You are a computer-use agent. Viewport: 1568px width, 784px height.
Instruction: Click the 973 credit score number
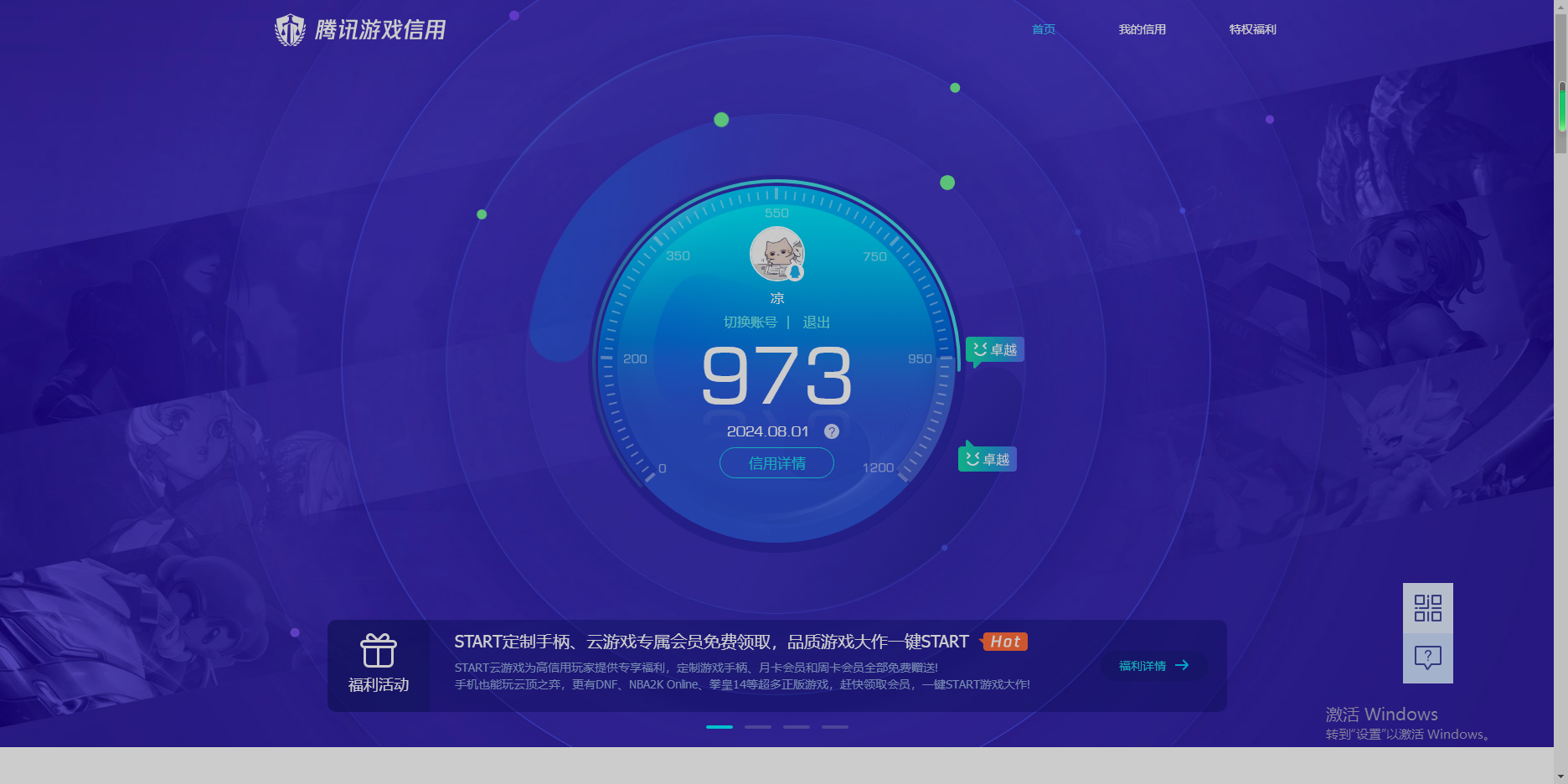pos(777,376)
